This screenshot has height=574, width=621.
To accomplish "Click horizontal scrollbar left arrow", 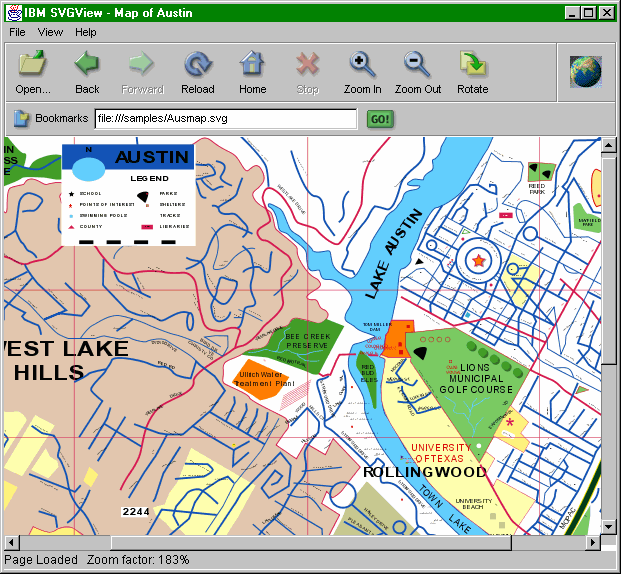I will click(x=9, y=543).
